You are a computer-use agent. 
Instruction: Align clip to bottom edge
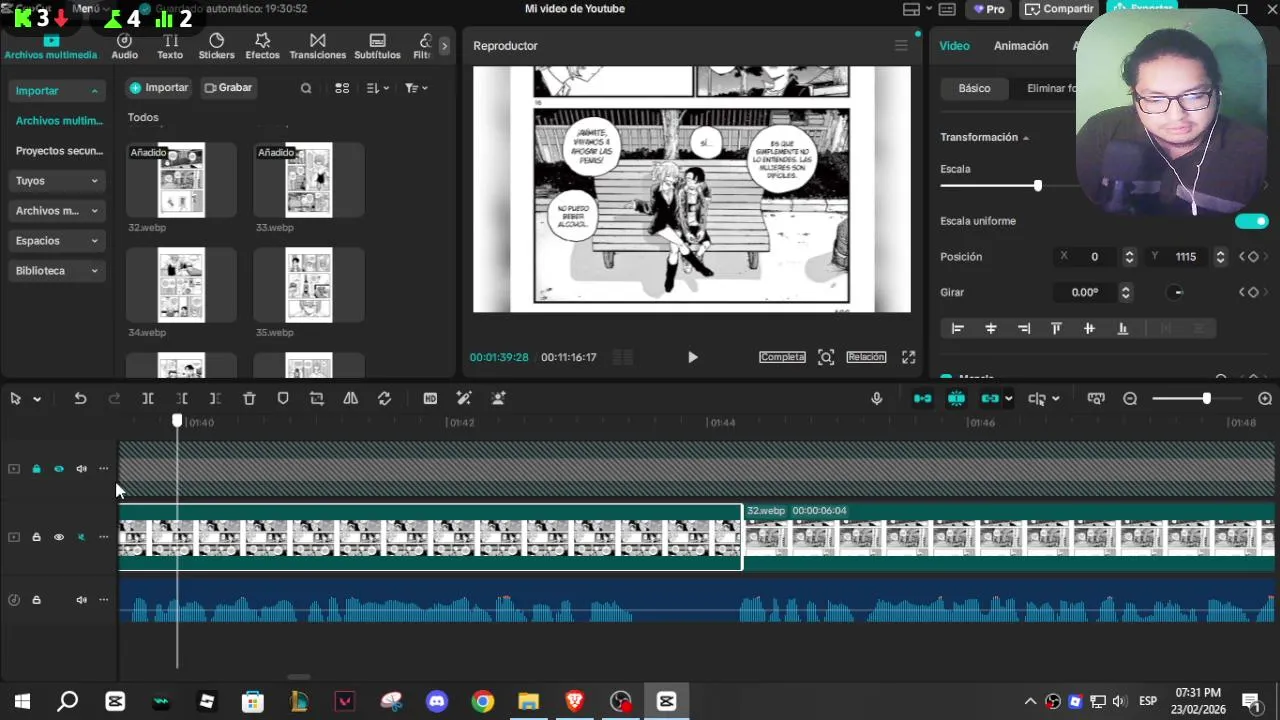(1122, 328)
